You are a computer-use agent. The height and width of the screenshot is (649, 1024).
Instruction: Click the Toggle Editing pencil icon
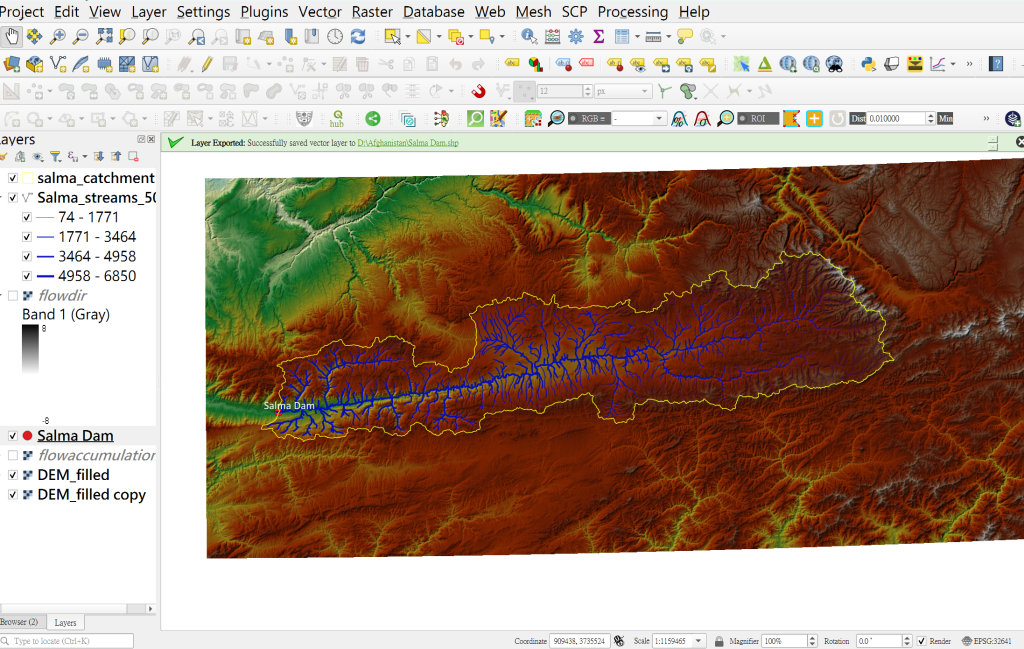point(207,64)
